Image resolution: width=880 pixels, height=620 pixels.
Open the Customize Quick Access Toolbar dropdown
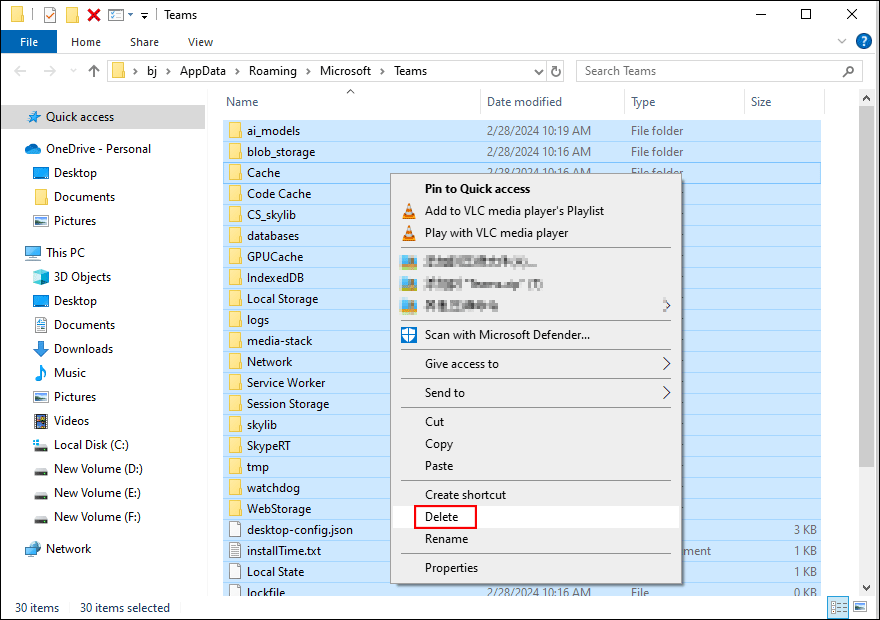143,14
